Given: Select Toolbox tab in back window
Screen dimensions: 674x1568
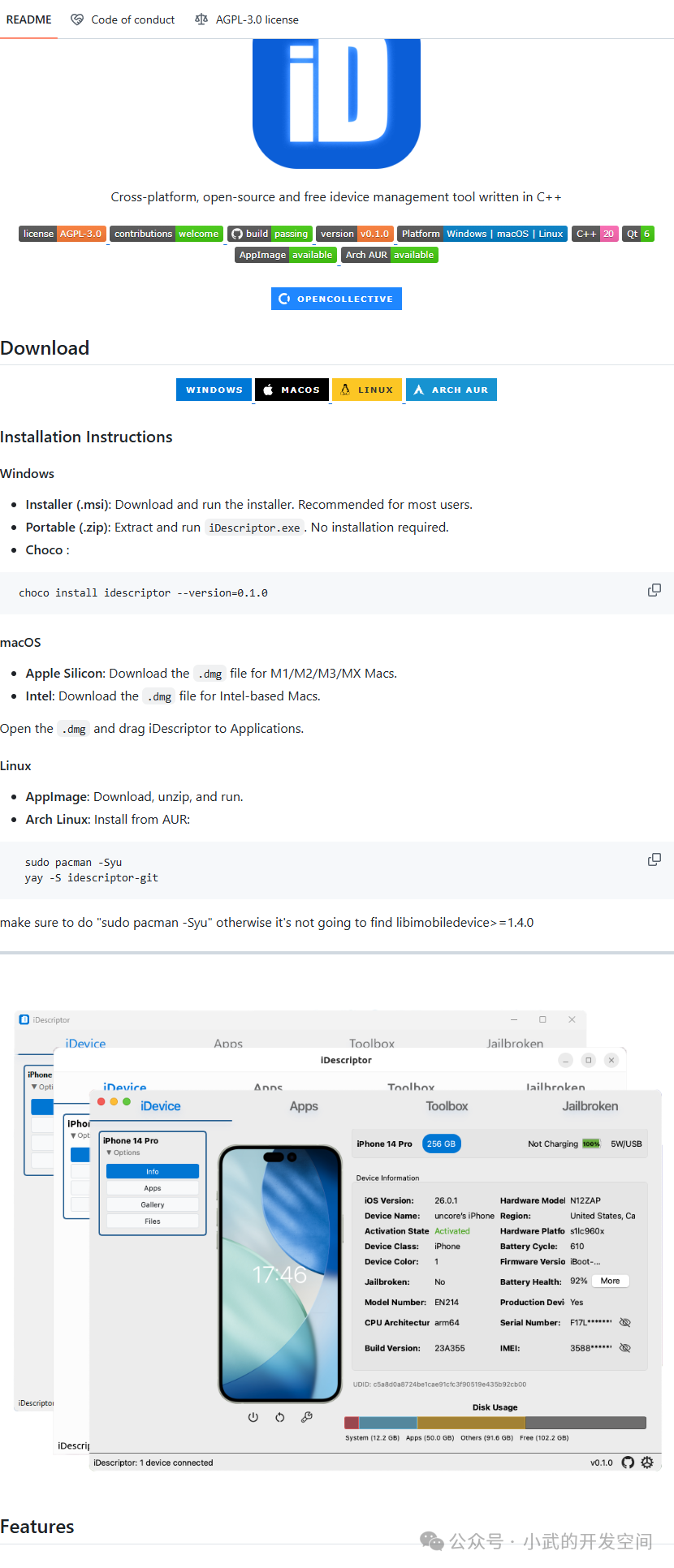Looking at the screenshot, I should (x=372, y=1043).
